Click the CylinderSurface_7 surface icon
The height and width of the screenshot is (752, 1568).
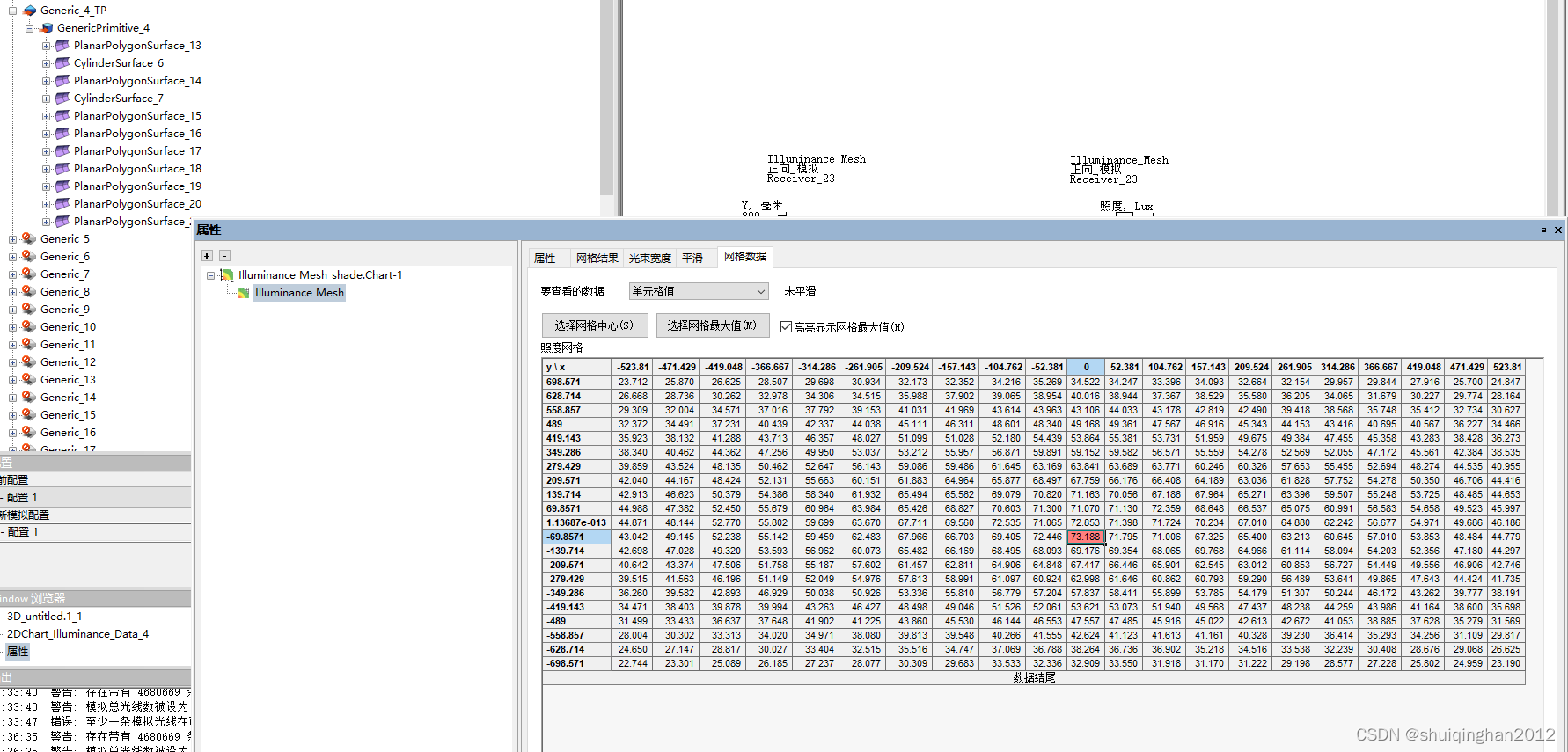click(x=62, y=99)
